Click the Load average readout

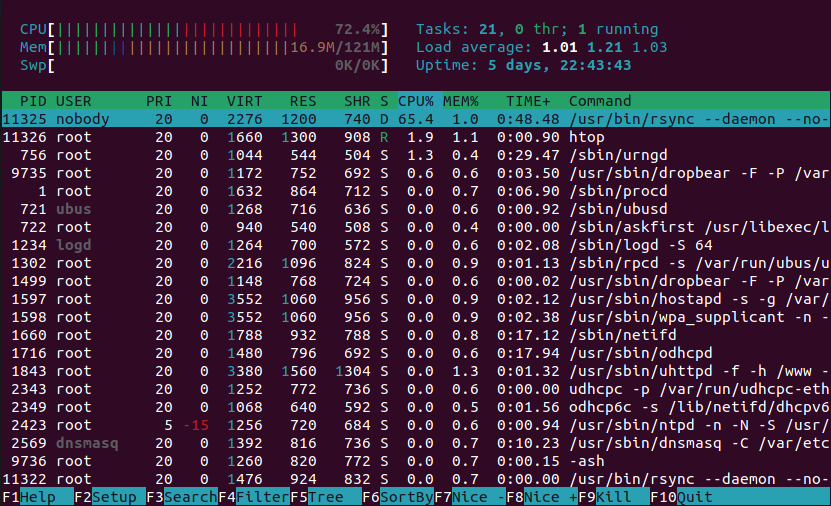tap(541, 47)
